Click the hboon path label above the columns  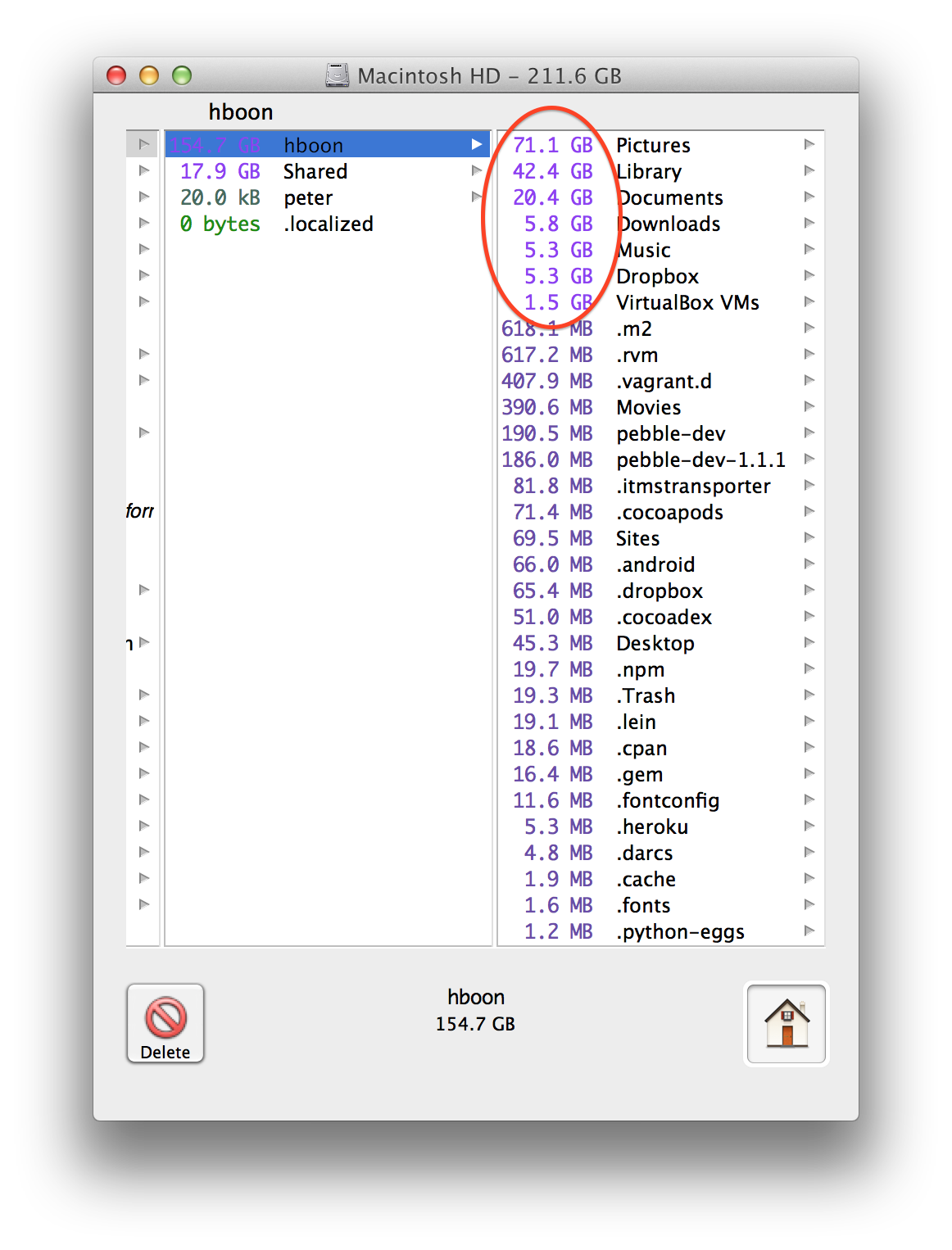click(x=241, y=111)
